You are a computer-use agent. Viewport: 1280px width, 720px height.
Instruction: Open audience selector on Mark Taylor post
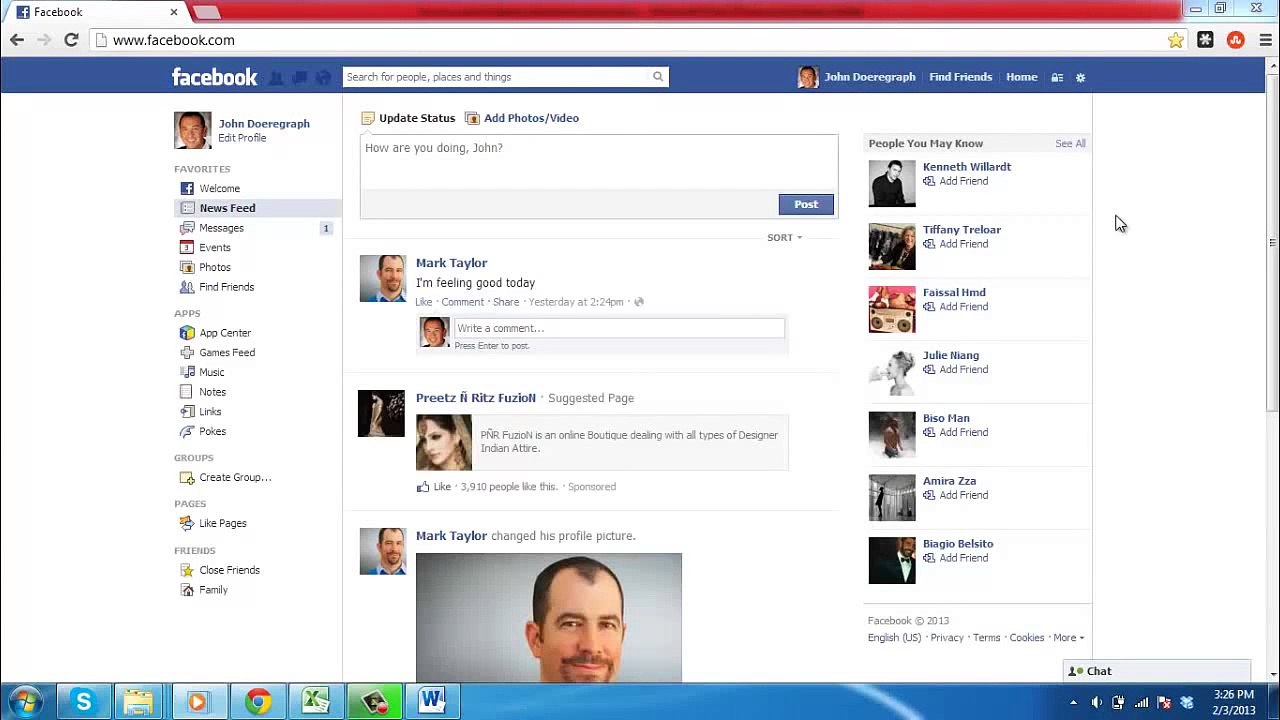639,302
